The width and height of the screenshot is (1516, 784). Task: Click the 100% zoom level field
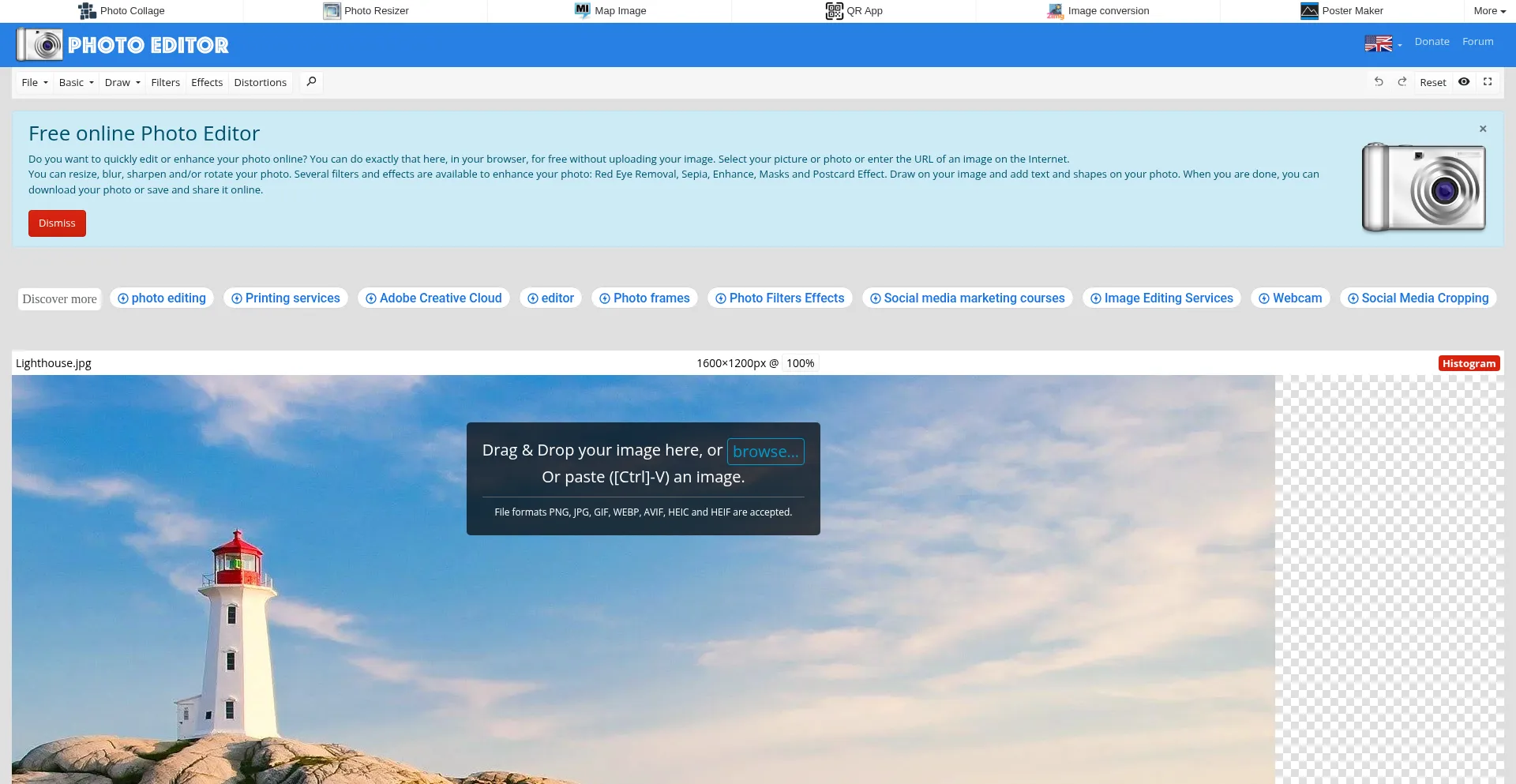click(x=800, y=363)
